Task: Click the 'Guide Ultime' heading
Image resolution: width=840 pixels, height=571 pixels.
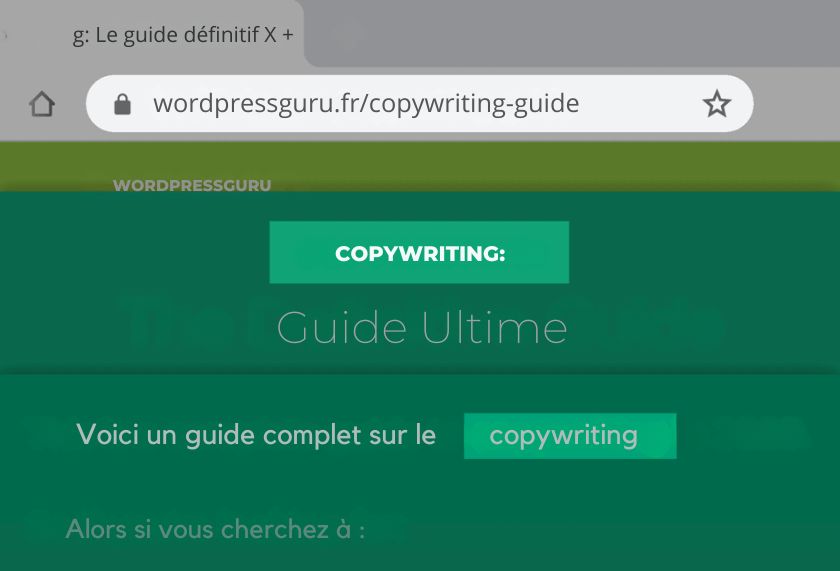Action: click(422, 327)
